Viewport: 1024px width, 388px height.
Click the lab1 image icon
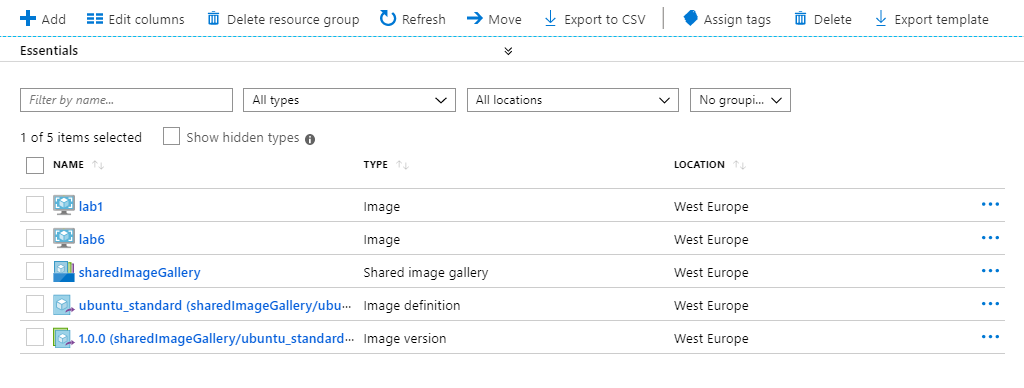pos(63,205)
